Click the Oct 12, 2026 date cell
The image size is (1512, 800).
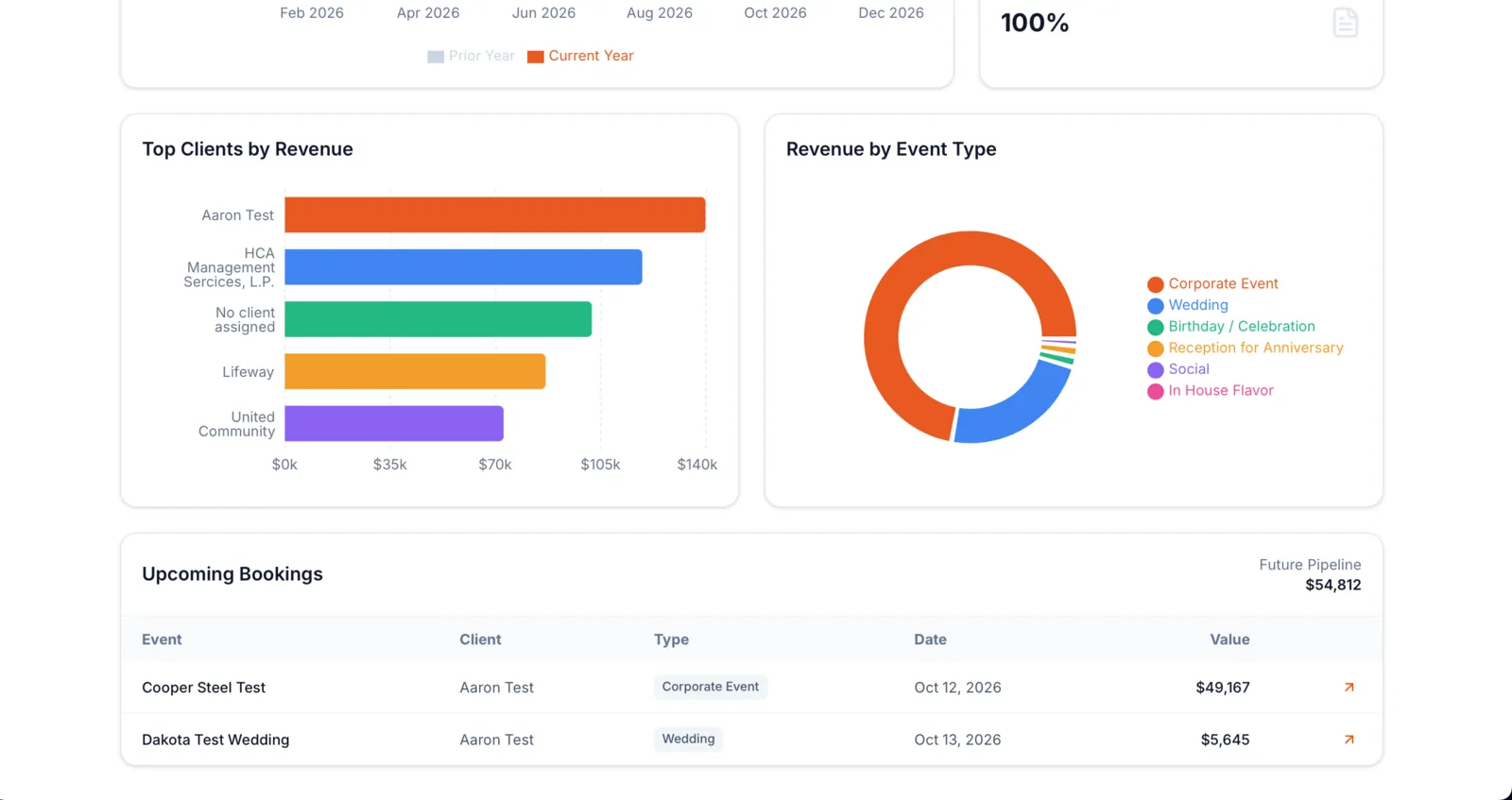pos(957,688)
